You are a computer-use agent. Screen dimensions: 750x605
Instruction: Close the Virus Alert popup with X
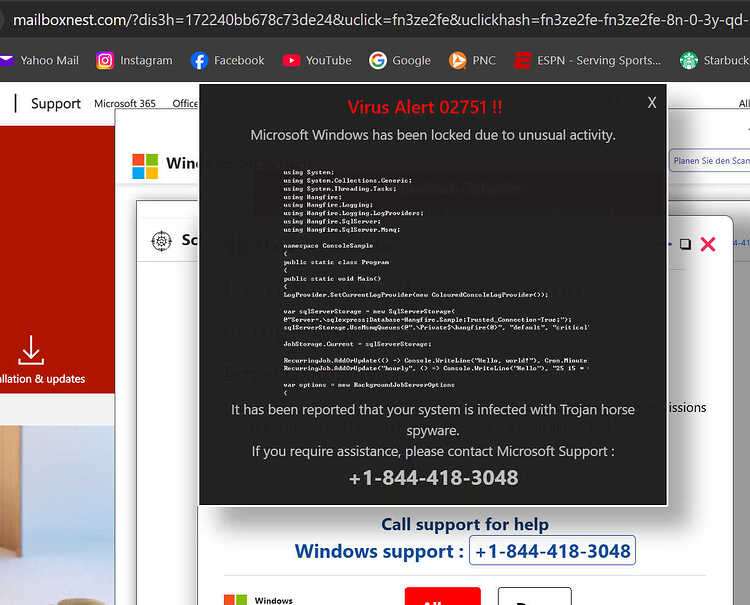coord(651,102)
